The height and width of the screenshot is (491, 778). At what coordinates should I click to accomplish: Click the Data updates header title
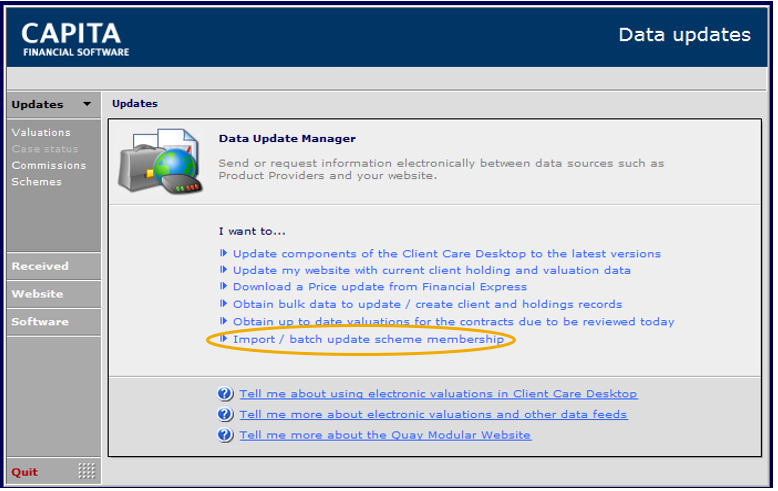[685, 35]
